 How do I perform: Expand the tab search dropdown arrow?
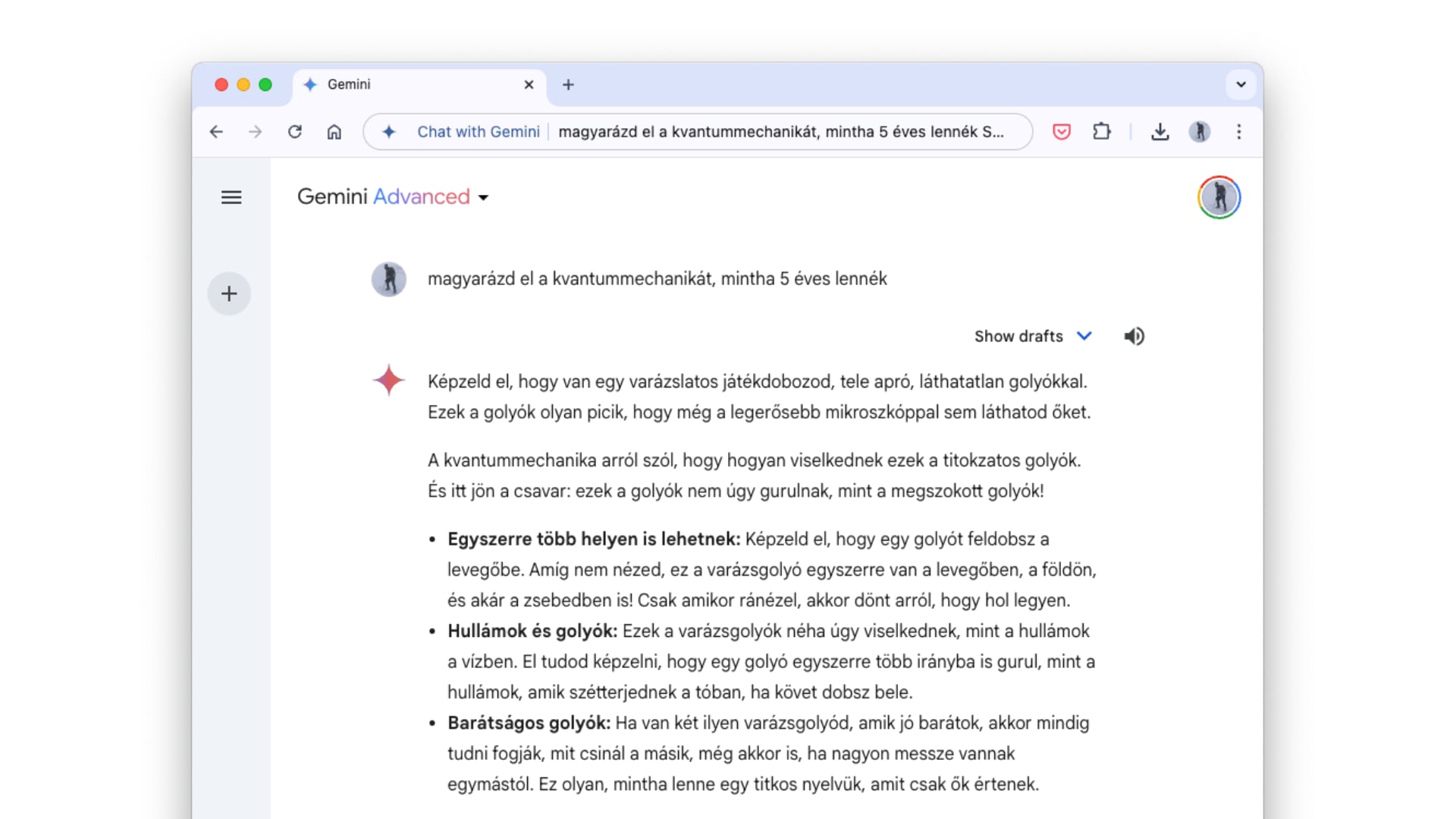pyautogui.click(x=1241, y=85)
